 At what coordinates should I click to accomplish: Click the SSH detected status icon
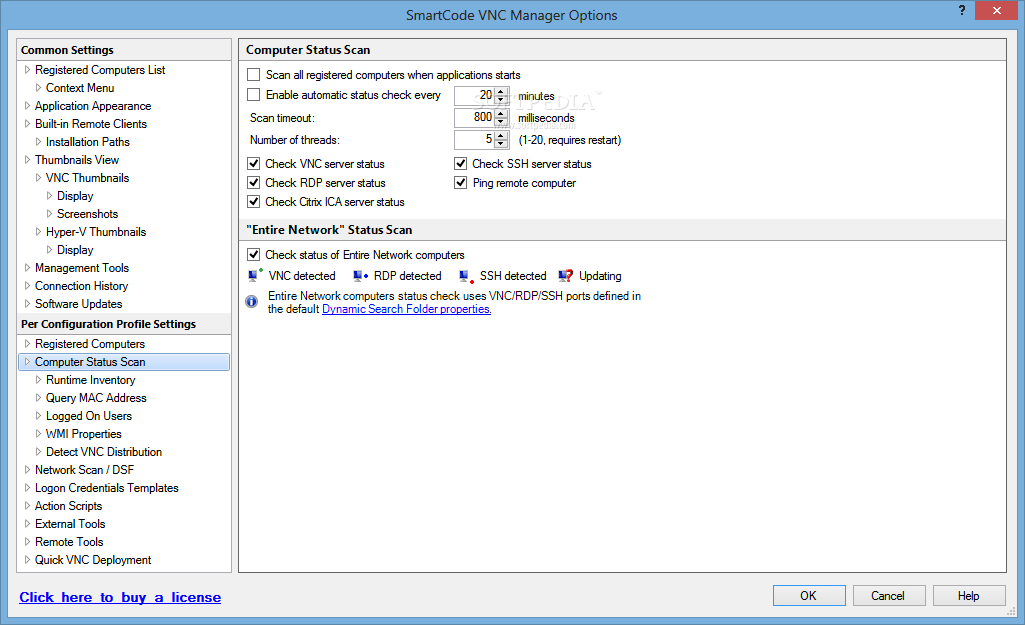tap(465, 277)
